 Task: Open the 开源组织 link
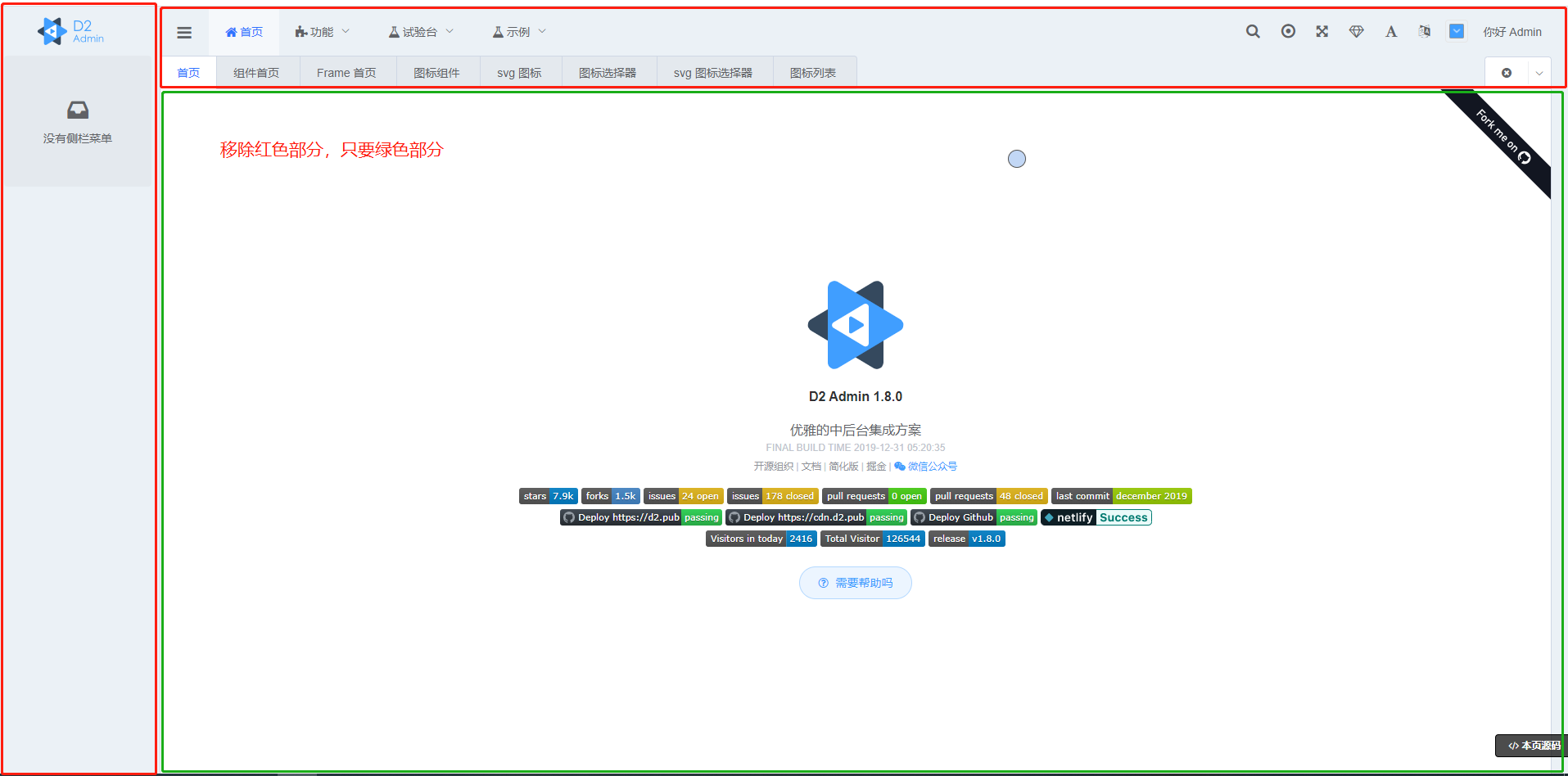pos(773,467)
